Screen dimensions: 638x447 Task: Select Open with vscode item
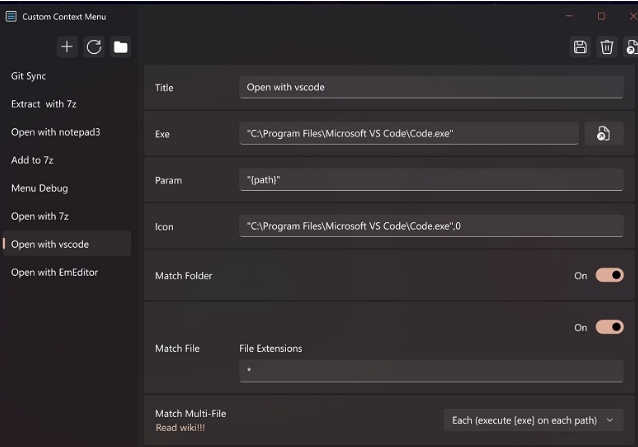[x=67, y=244]
